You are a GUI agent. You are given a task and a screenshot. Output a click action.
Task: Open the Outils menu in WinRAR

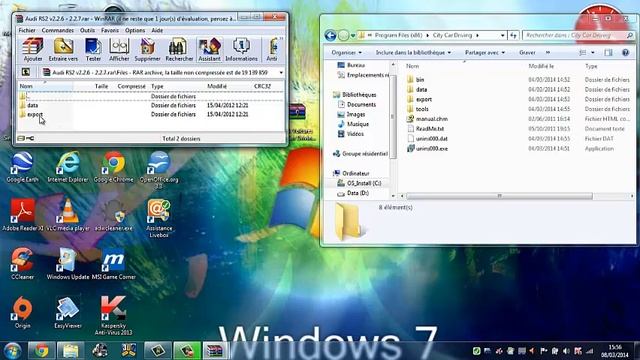coord(87,31)
